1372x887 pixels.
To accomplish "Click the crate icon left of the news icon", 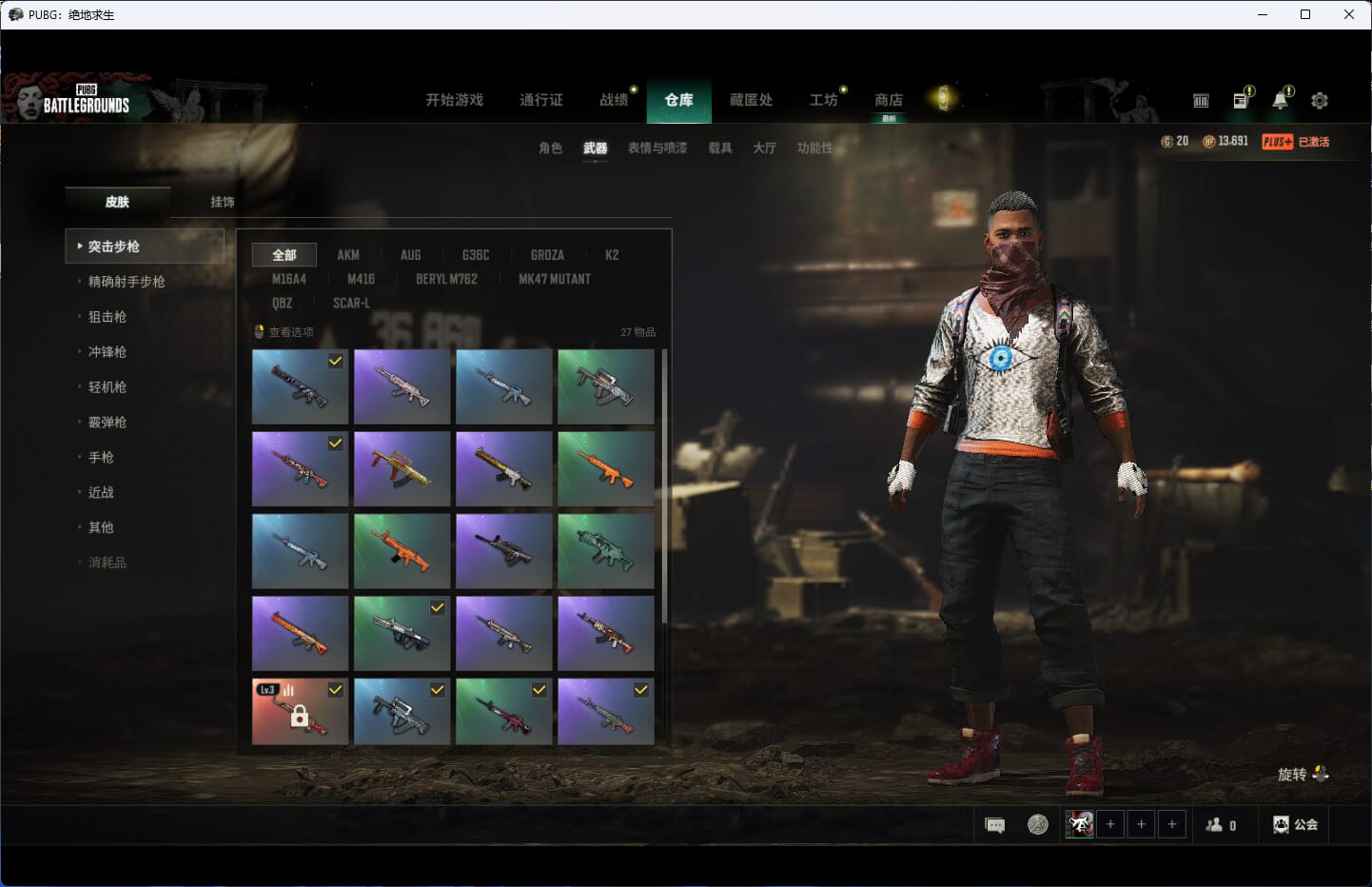I will 1201,100.
